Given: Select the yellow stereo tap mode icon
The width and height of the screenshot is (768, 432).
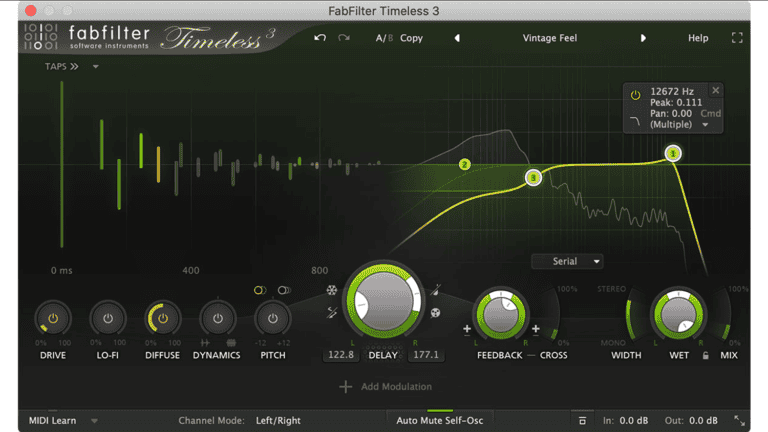Looking at the screenshot, I should (260, 290).
